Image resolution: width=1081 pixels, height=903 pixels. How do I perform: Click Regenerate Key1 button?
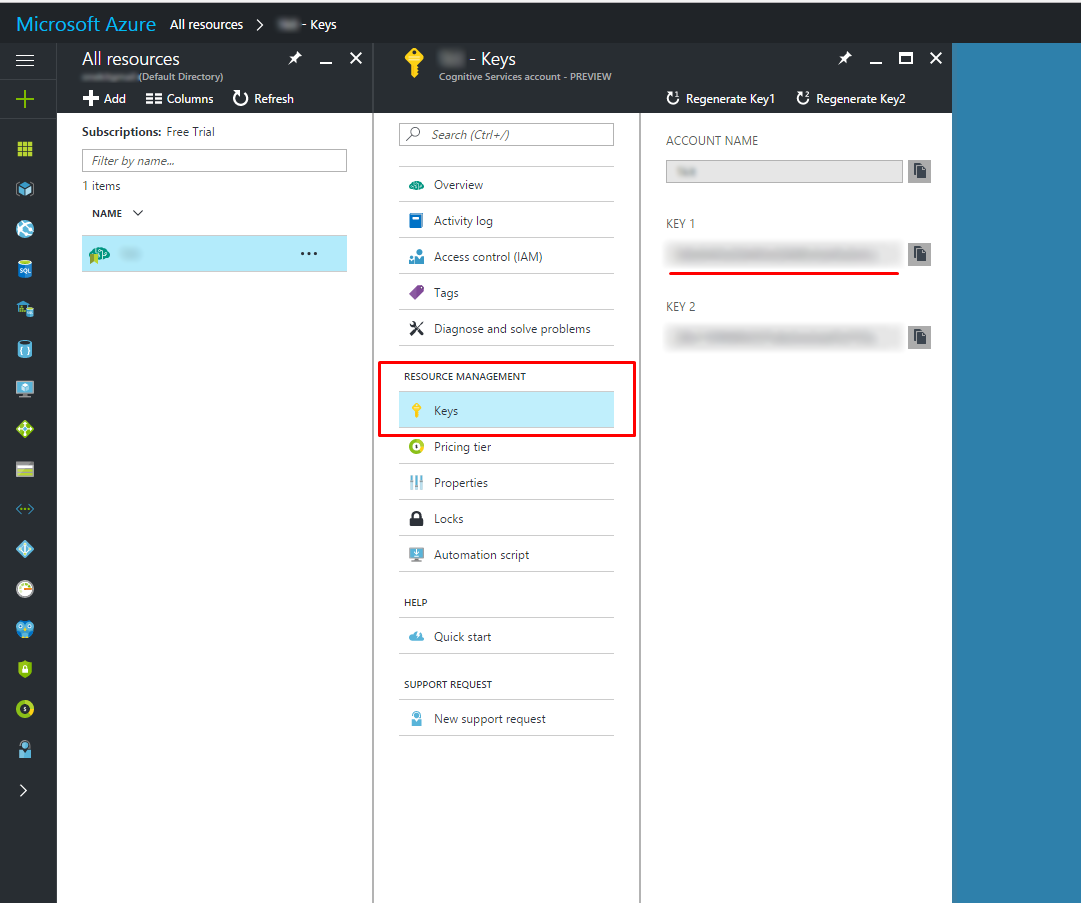tap(720, 99)
